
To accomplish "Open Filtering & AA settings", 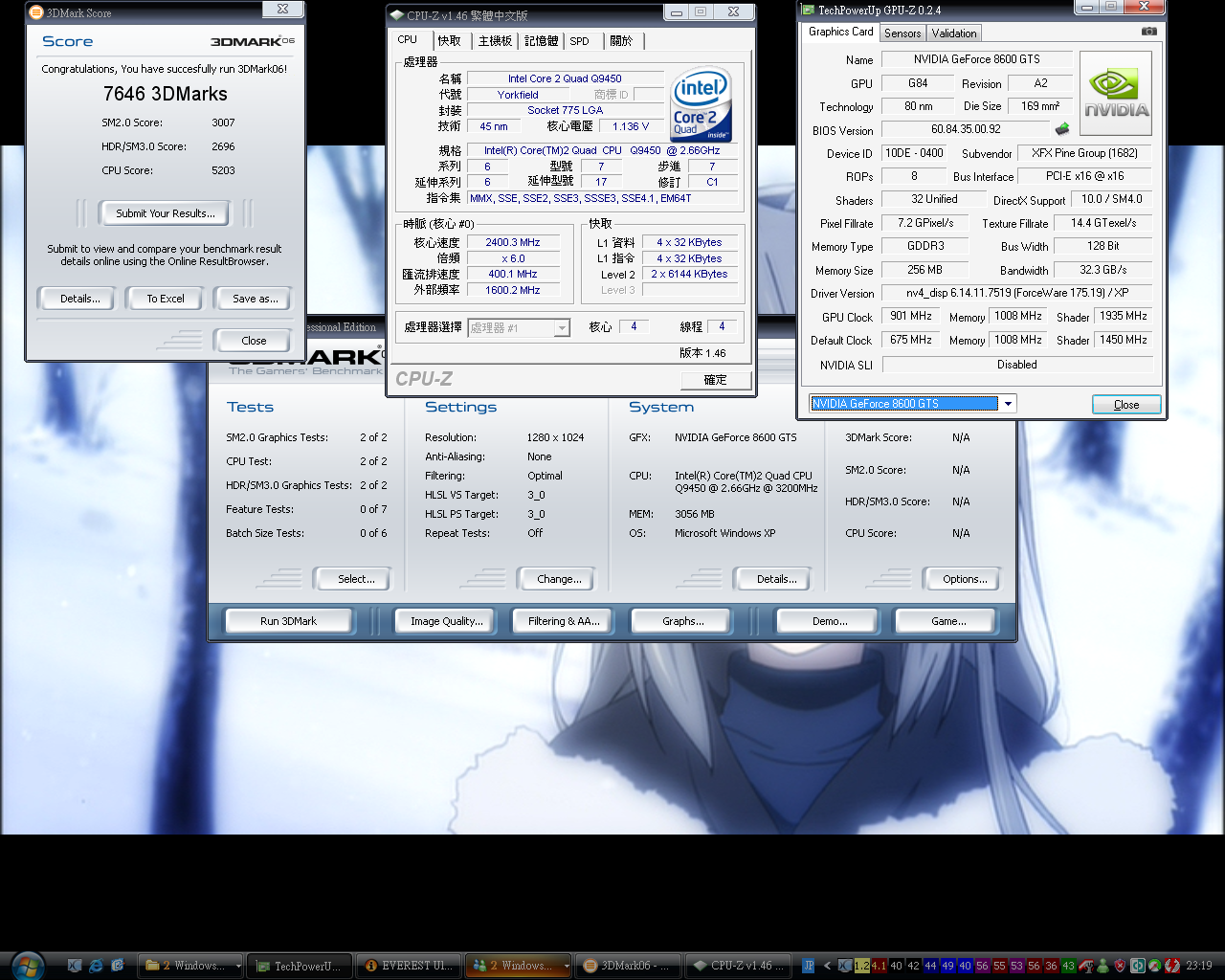I will coord(564,621).
